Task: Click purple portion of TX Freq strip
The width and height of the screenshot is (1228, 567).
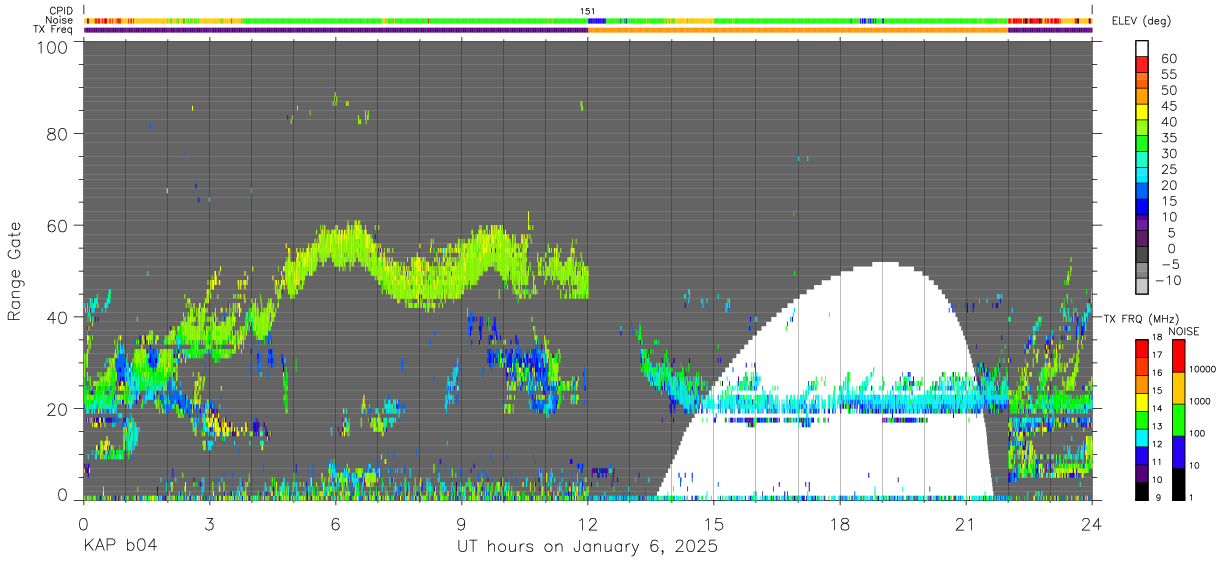Action: (335, 29)
